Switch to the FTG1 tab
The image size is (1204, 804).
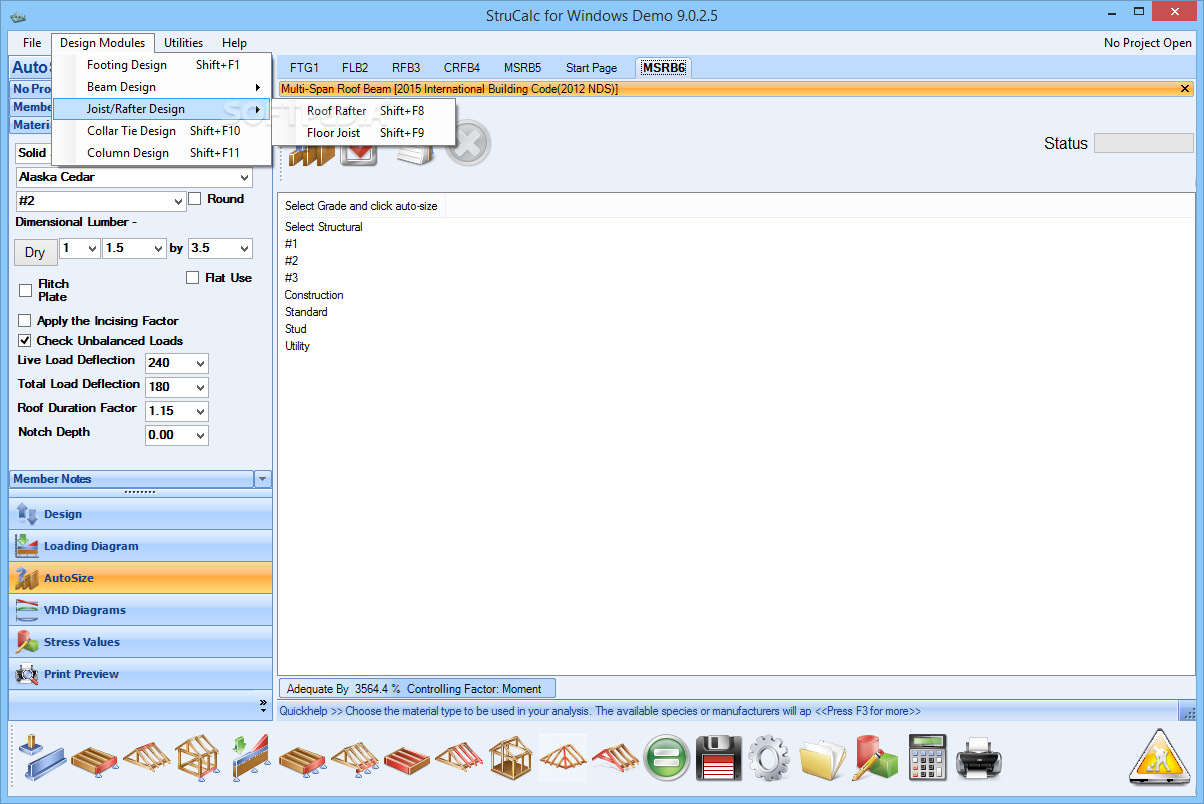304,68
